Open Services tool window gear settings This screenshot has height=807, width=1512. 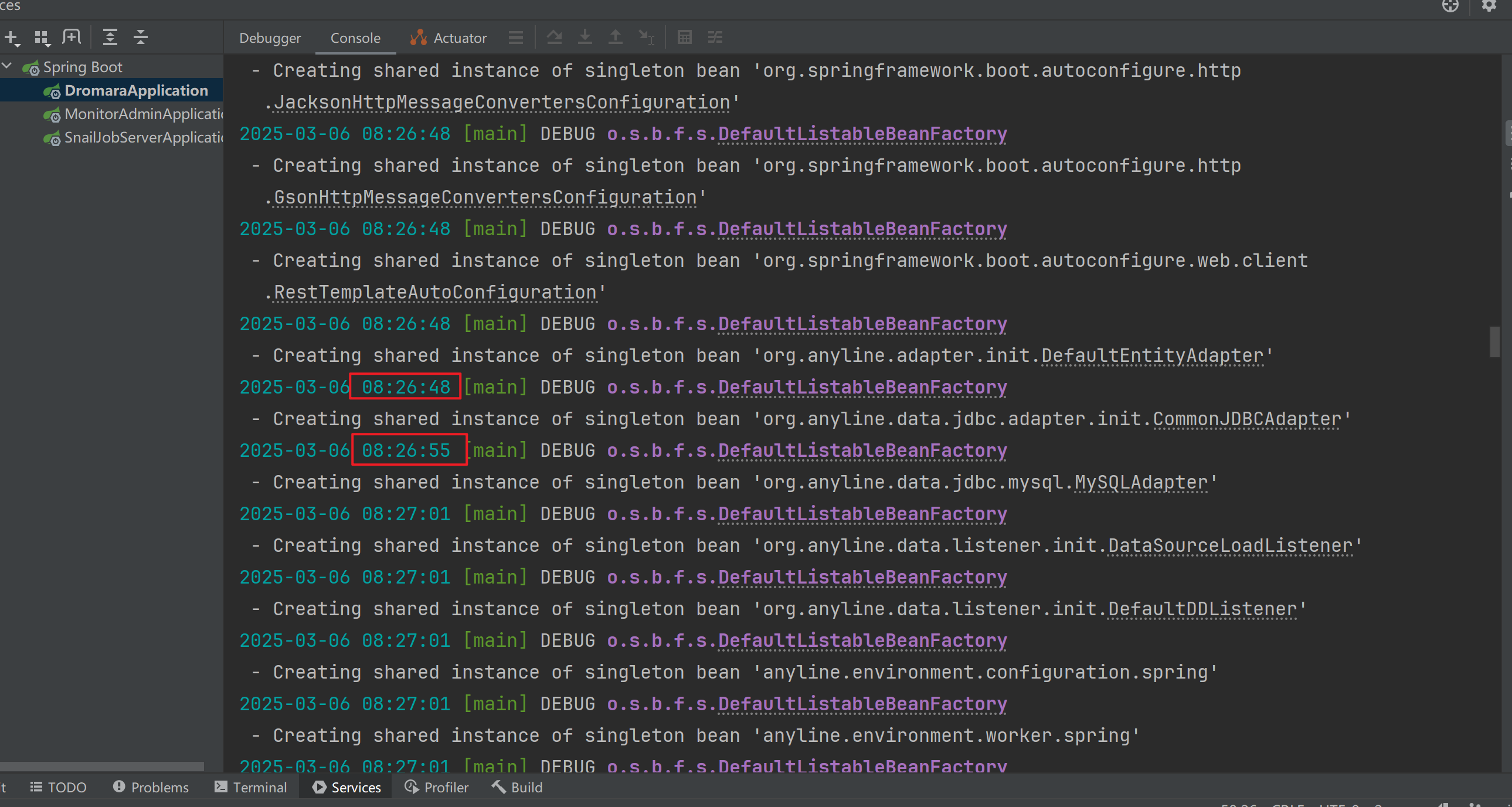coord(1489,6)
